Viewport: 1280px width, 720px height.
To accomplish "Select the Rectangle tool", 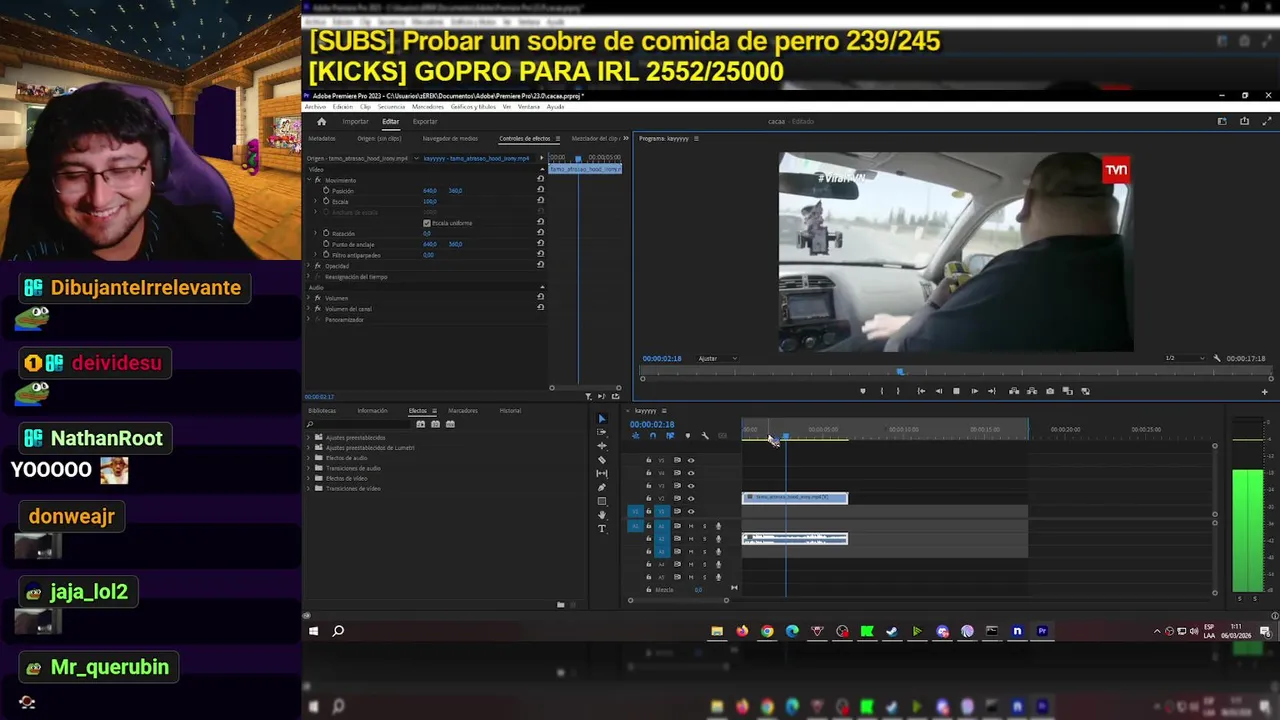I will click(x=601, y=501).
